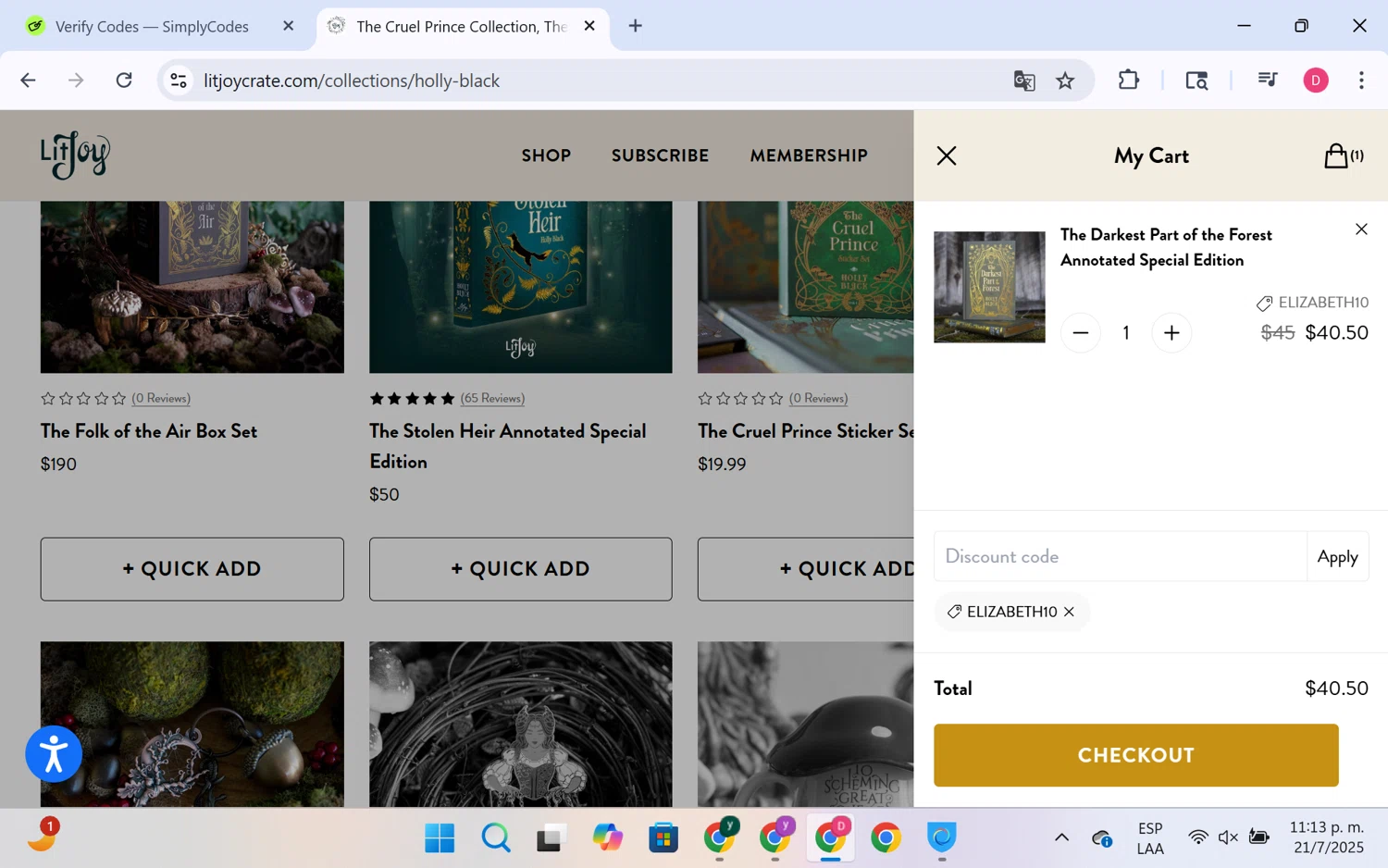
Task: Open The Folk of the Air Box Set image
Action: 192,287
